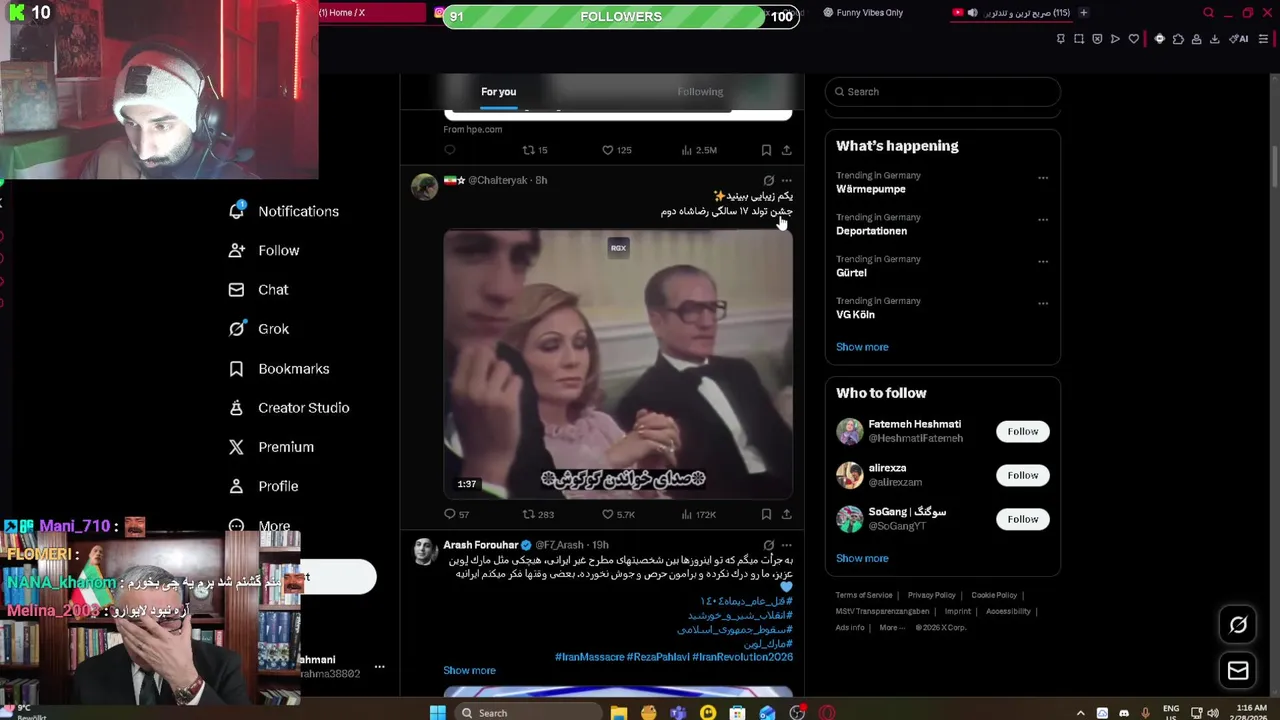Switch to Home / X browser tab
The image size is (1280, 720).
(x=371, y=13)
